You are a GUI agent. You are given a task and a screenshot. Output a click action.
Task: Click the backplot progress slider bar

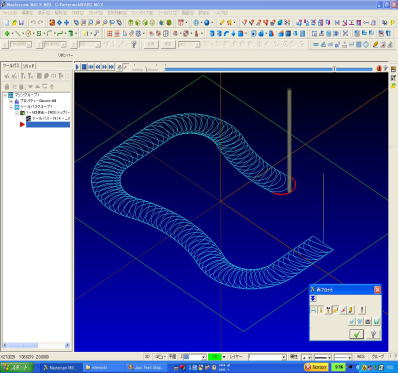tap(268, 69)
